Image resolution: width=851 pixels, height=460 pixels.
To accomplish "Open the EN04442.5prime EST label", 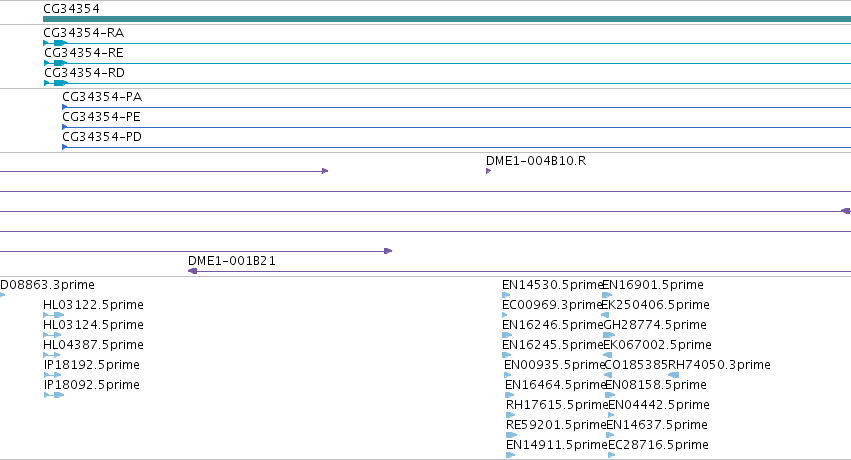I will [659, 405].
